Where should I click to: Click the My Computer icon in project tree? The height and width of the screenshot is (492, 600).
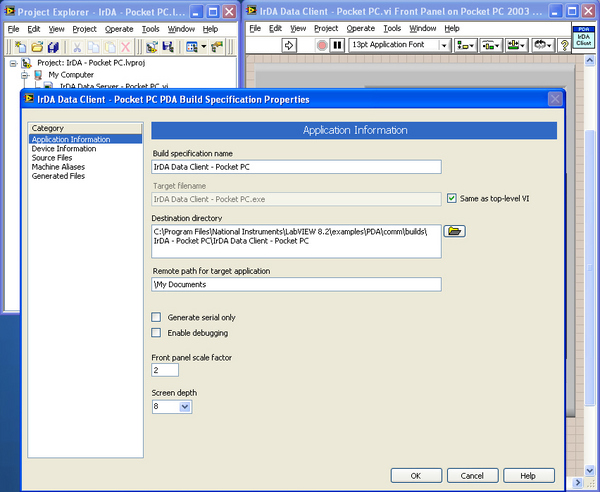tap(38, 75)
